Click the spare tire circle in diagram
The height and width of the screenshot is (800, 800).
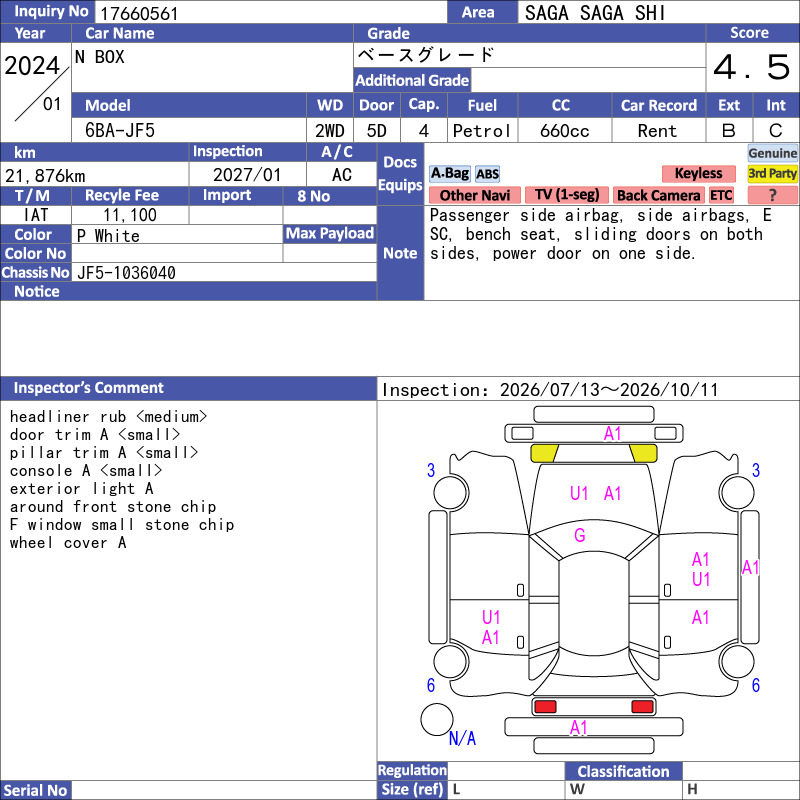[x=437, y=719]
